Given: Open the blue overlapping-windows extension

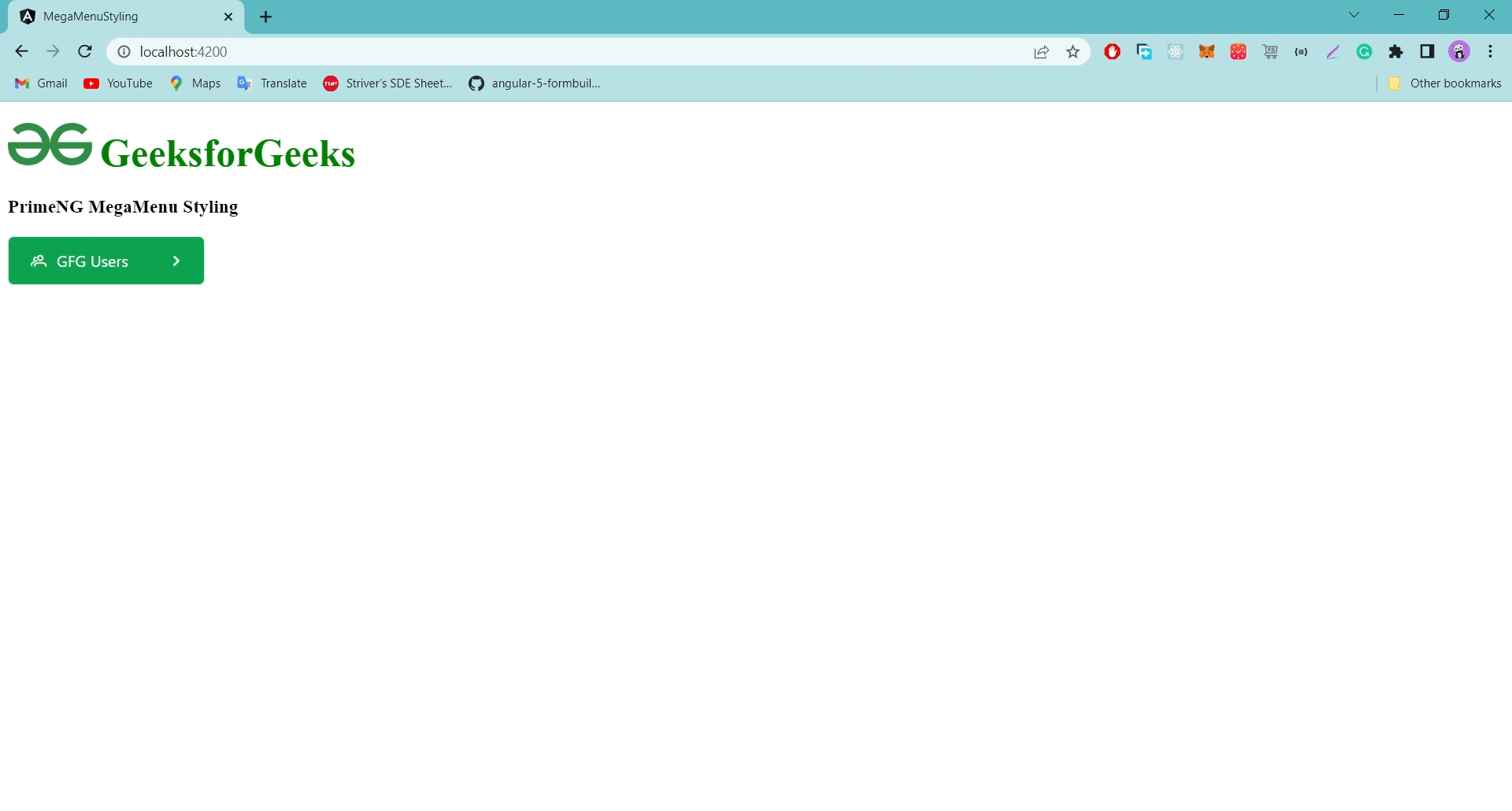Looking at the screenshot, I should [x=1144, y=52].
